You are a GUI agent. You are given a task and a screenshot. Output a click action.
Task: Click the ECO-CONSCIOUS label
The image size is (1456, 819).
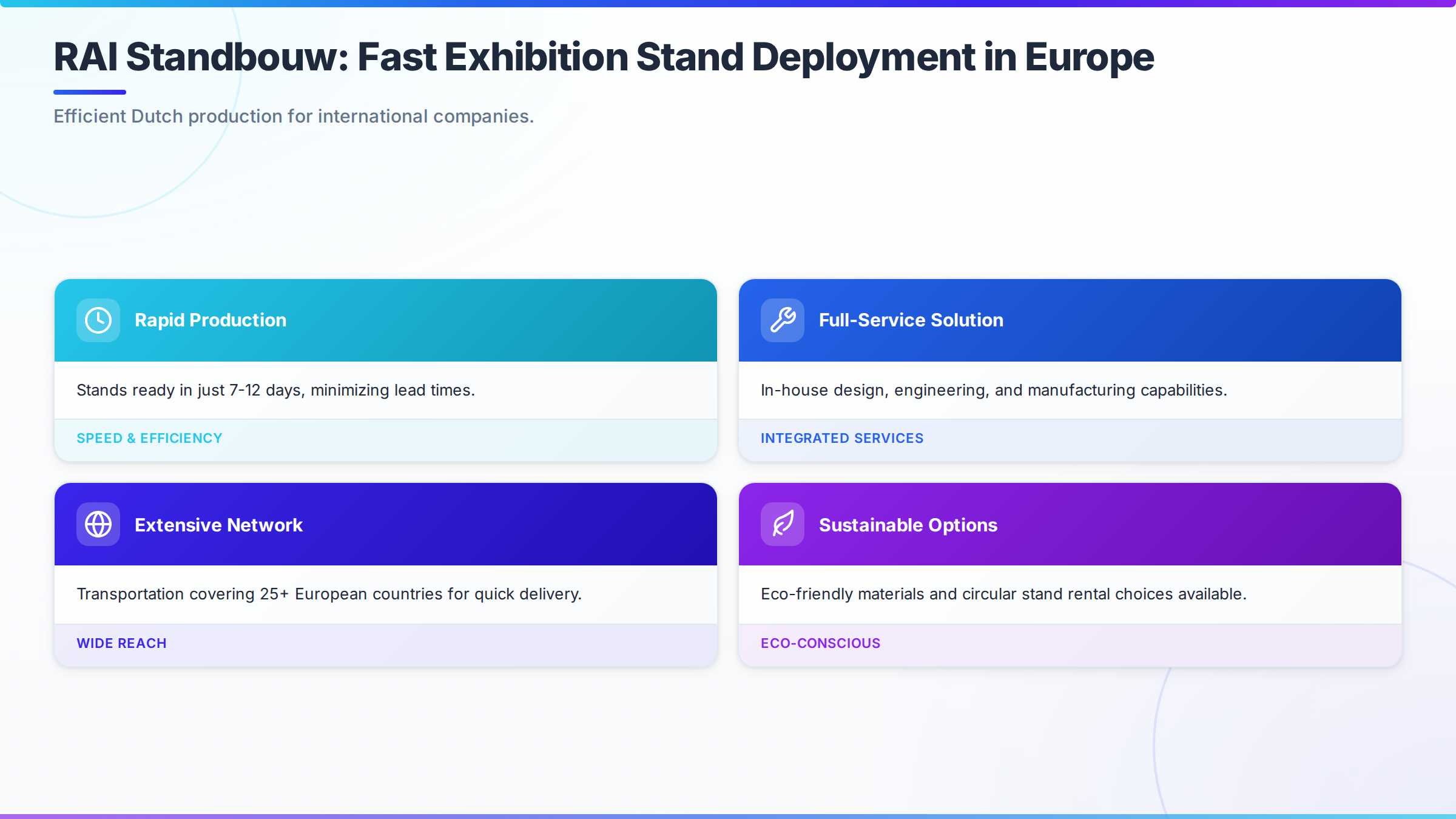(x=820, y=643)
